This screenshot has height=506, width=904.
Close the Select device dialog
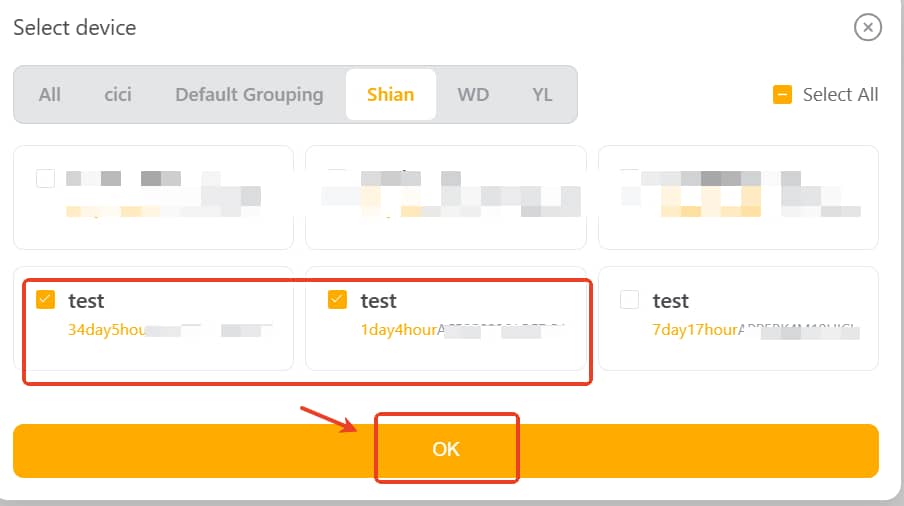point(867,27)
